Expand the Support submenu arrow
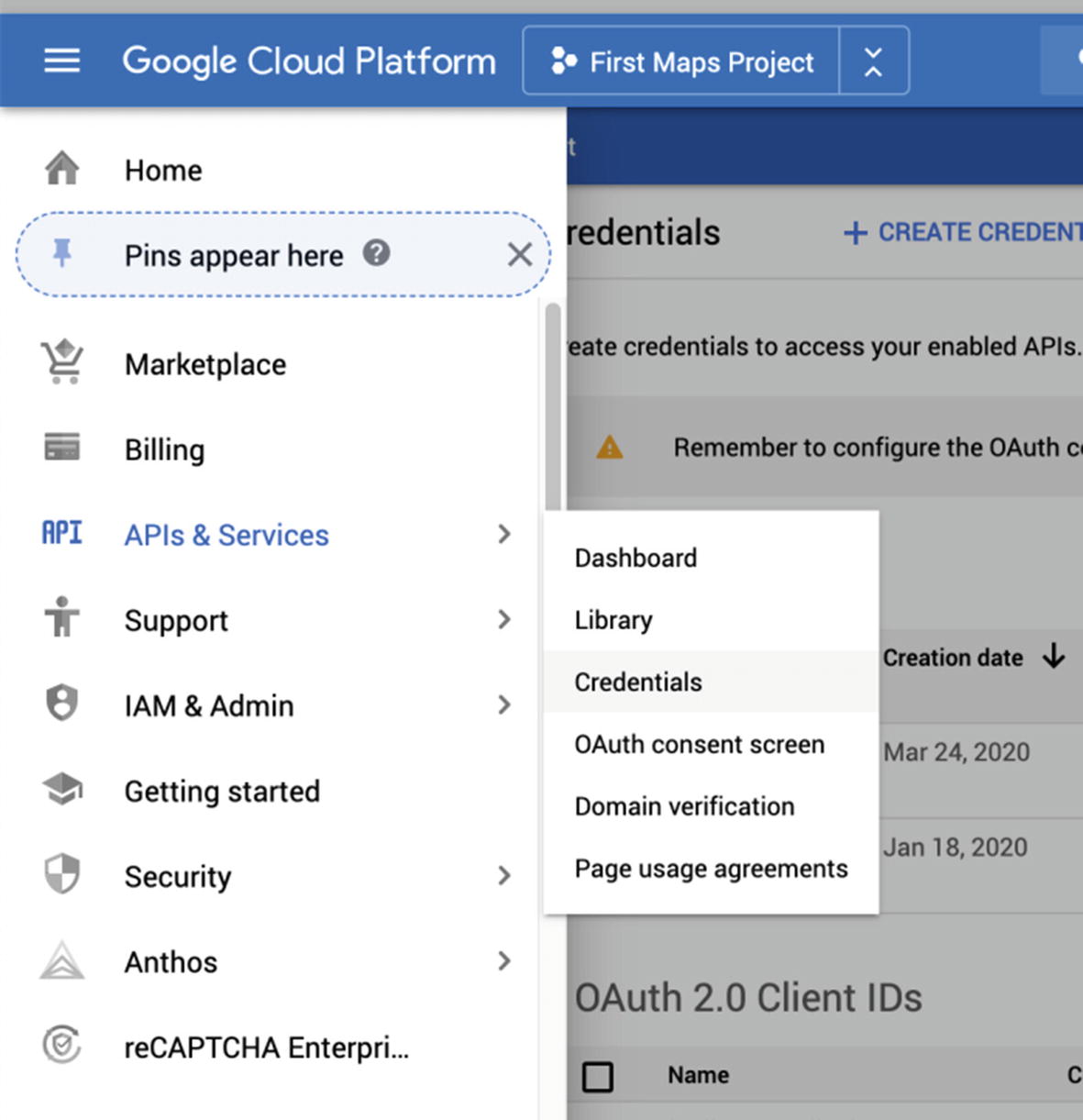The width and height of the screenshot is (1083, 1120). click(503, 619)
